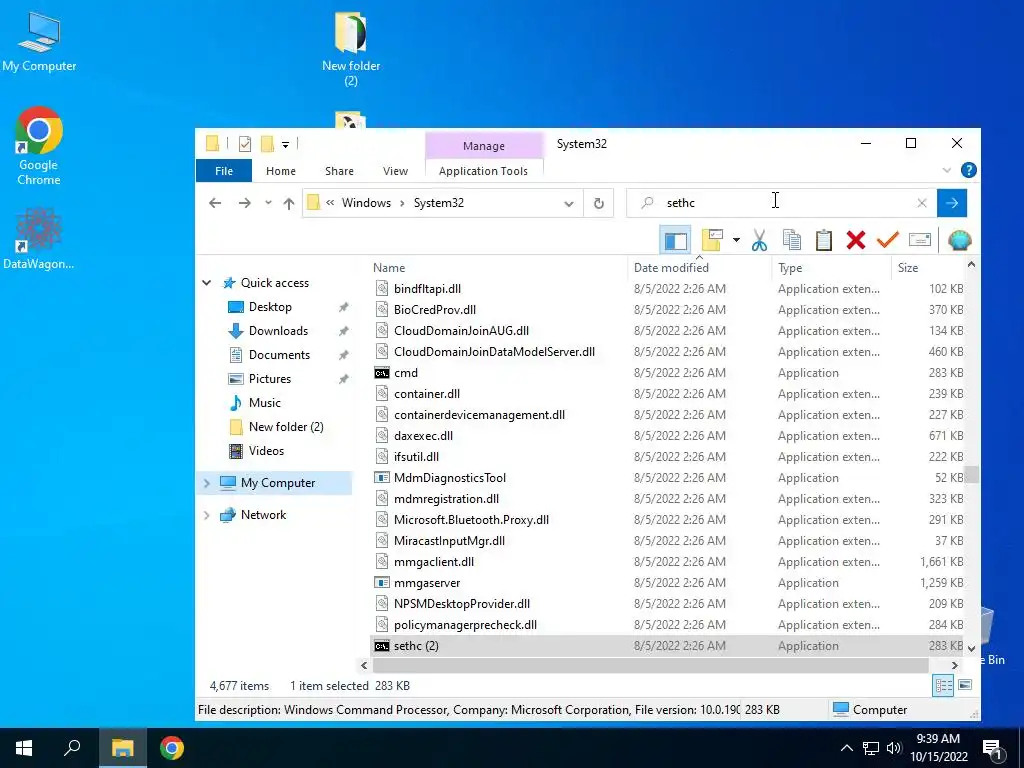
Task: Click in the sethc search box
Action: (784, 203)
